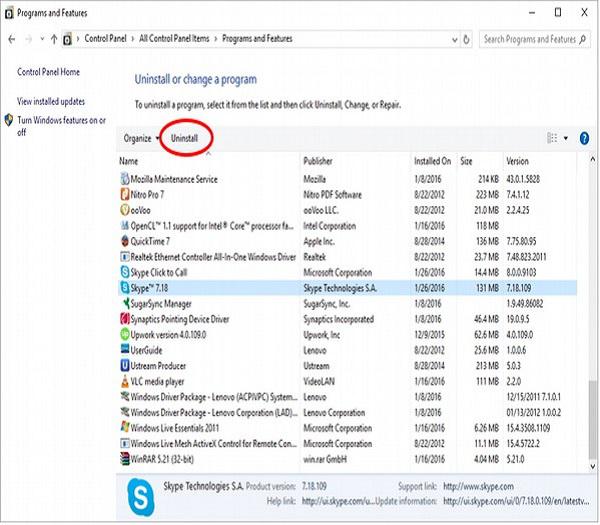Click the WinRAR 5.21 icon
This screenshot has width=600, height=525.
[125, 459]
